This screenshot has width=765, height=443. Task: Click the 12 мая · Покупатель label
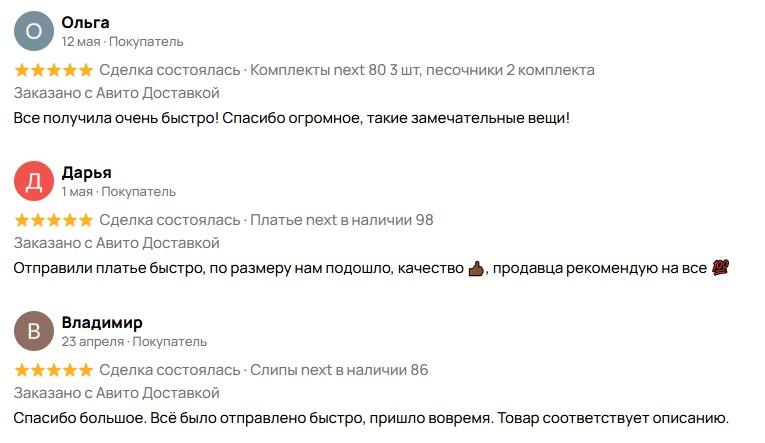[x=122, y=42]
